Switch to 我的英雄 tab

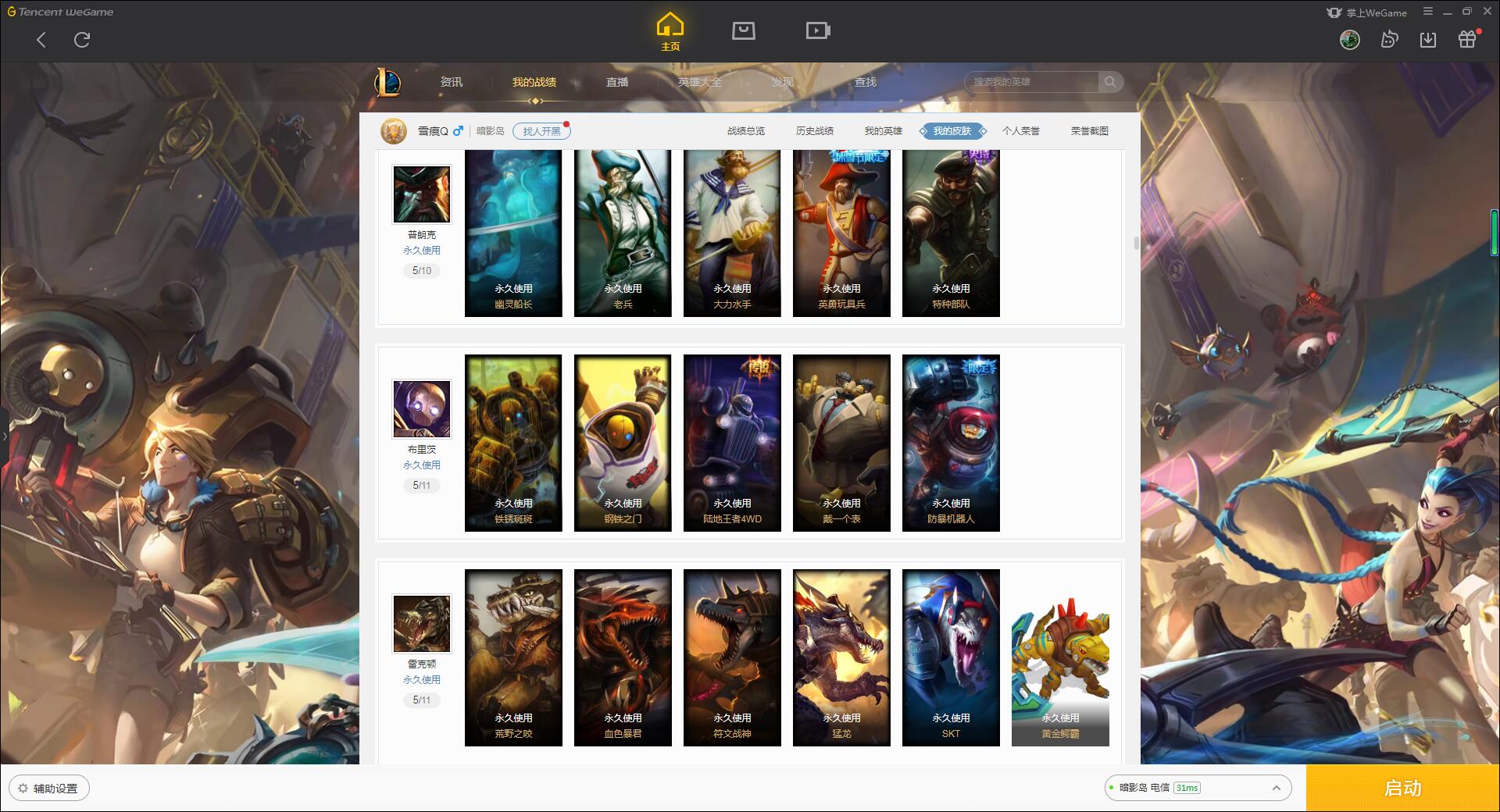(x=884, y=131)
